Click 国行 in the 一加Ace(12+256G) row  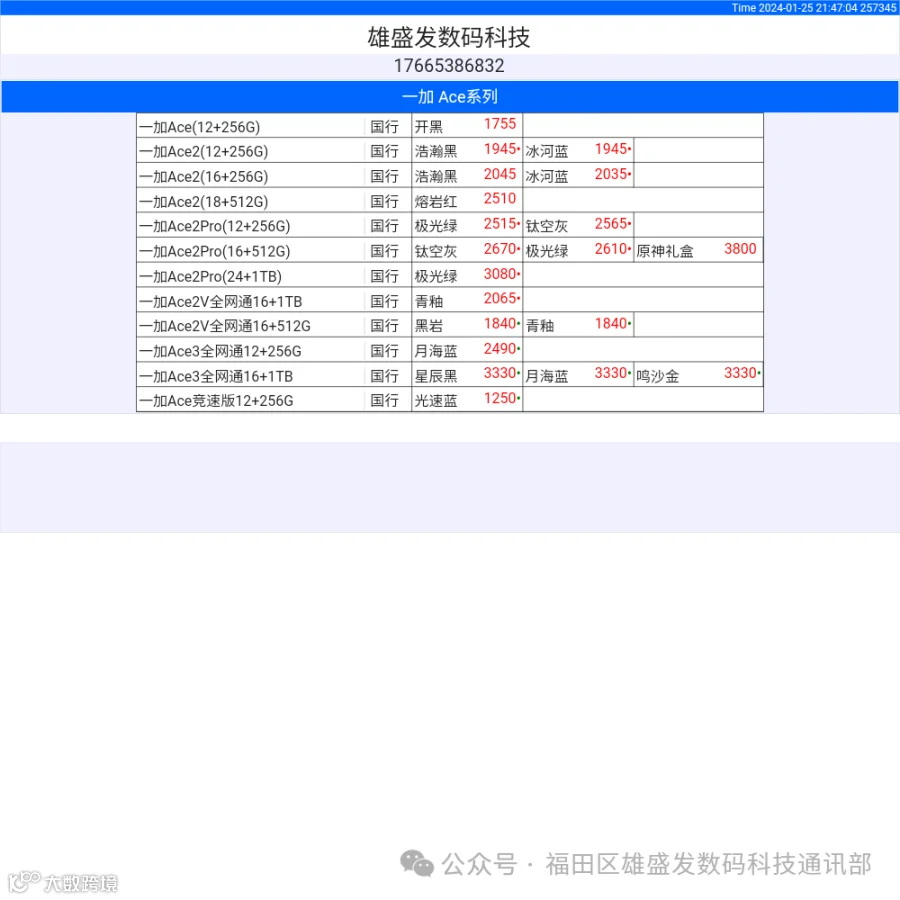pyautogui.click(x=385, y=127)
